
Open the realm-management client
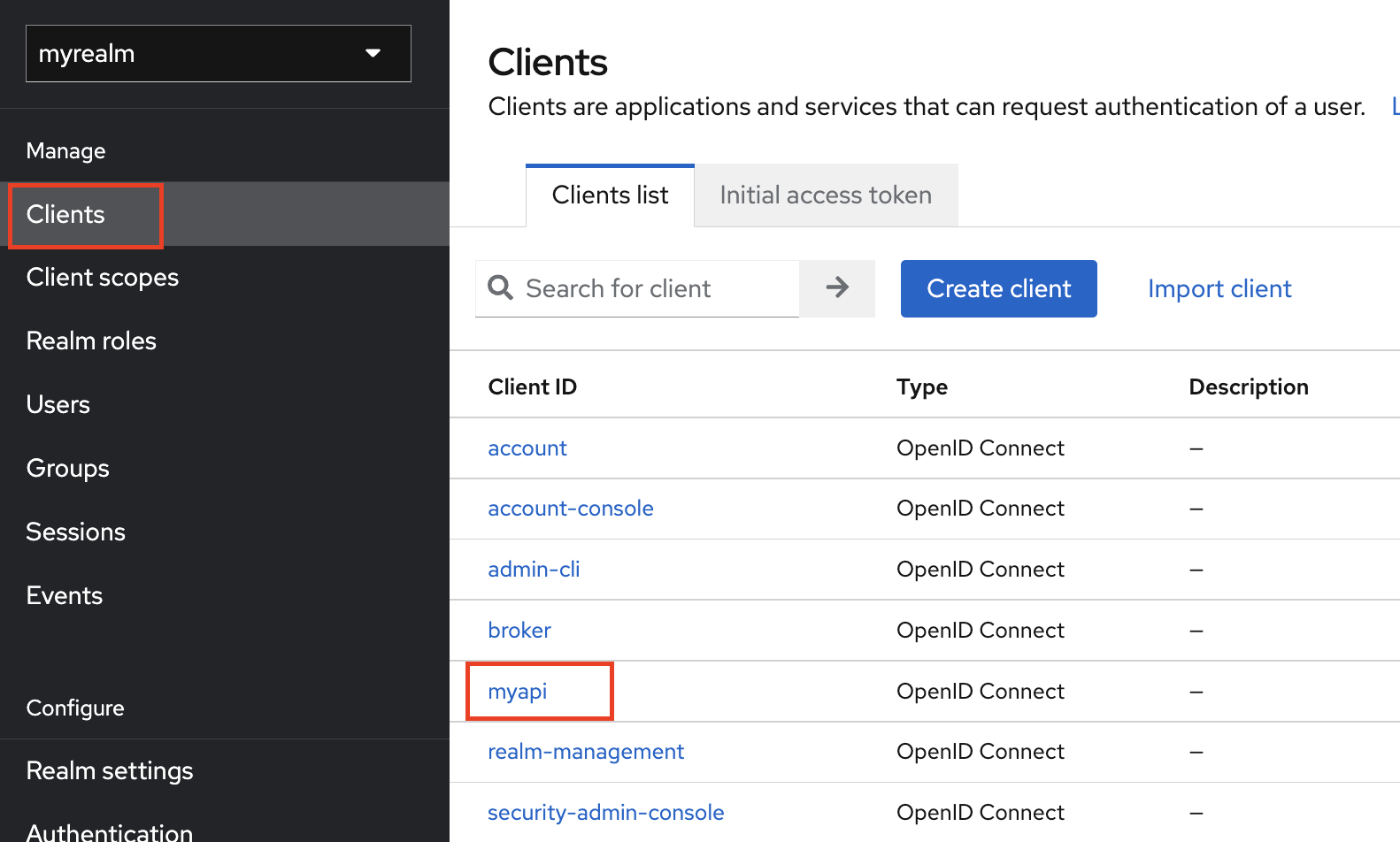coord(586,752)
